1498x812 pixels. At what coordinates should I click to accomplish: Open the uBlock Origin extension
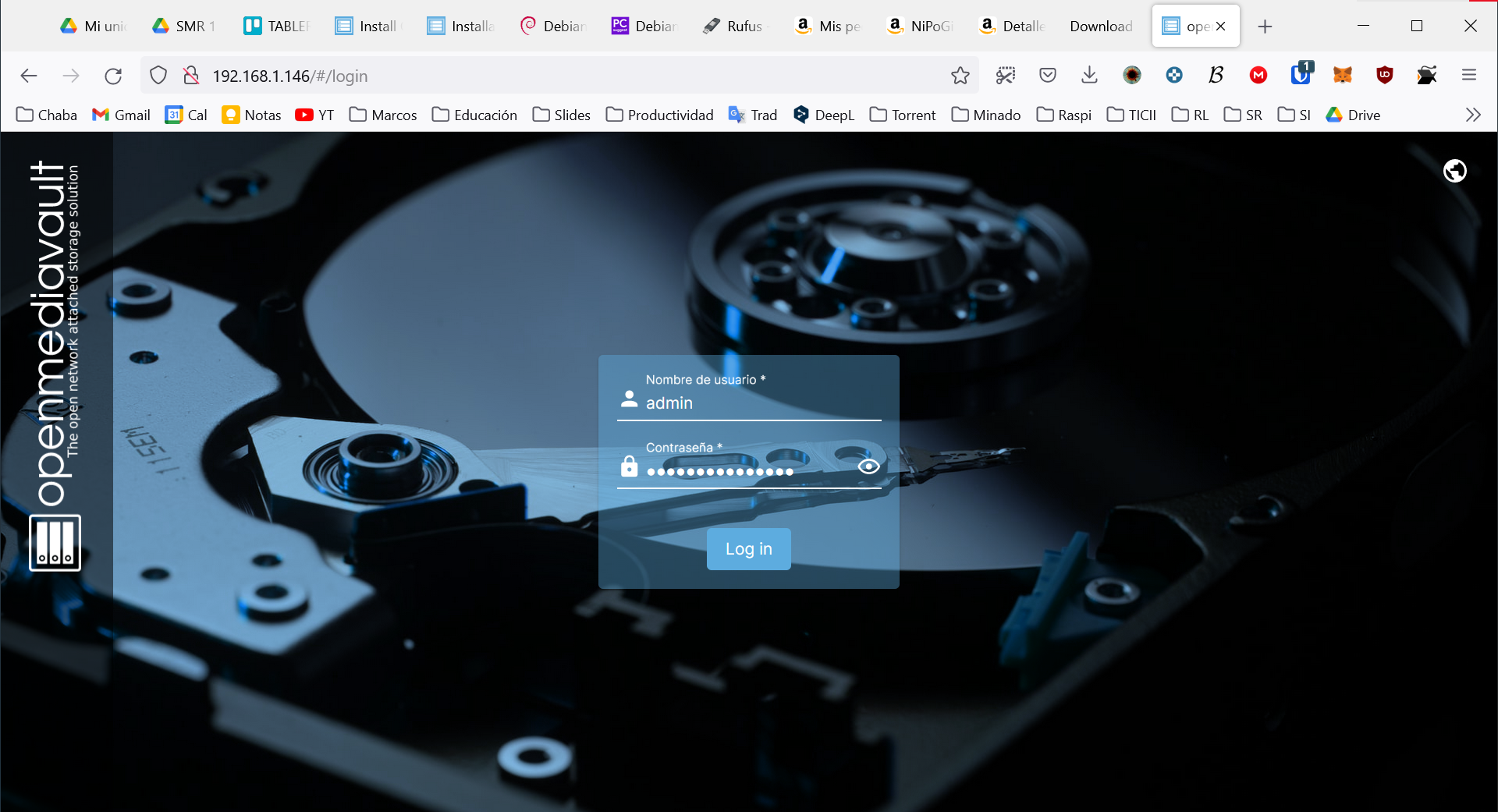1386,75
